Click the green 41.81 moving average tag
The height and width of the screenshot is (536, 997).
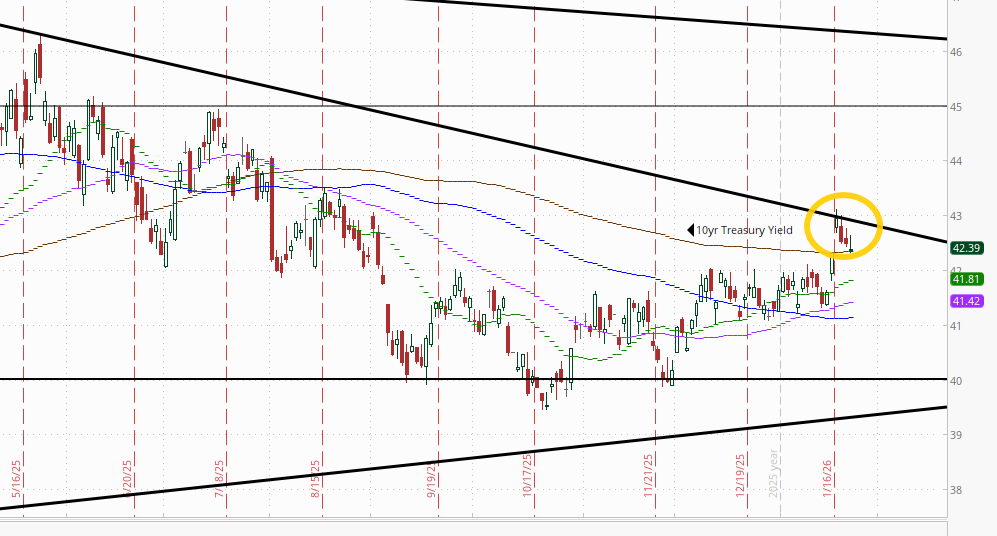click(x=966, y=279)
